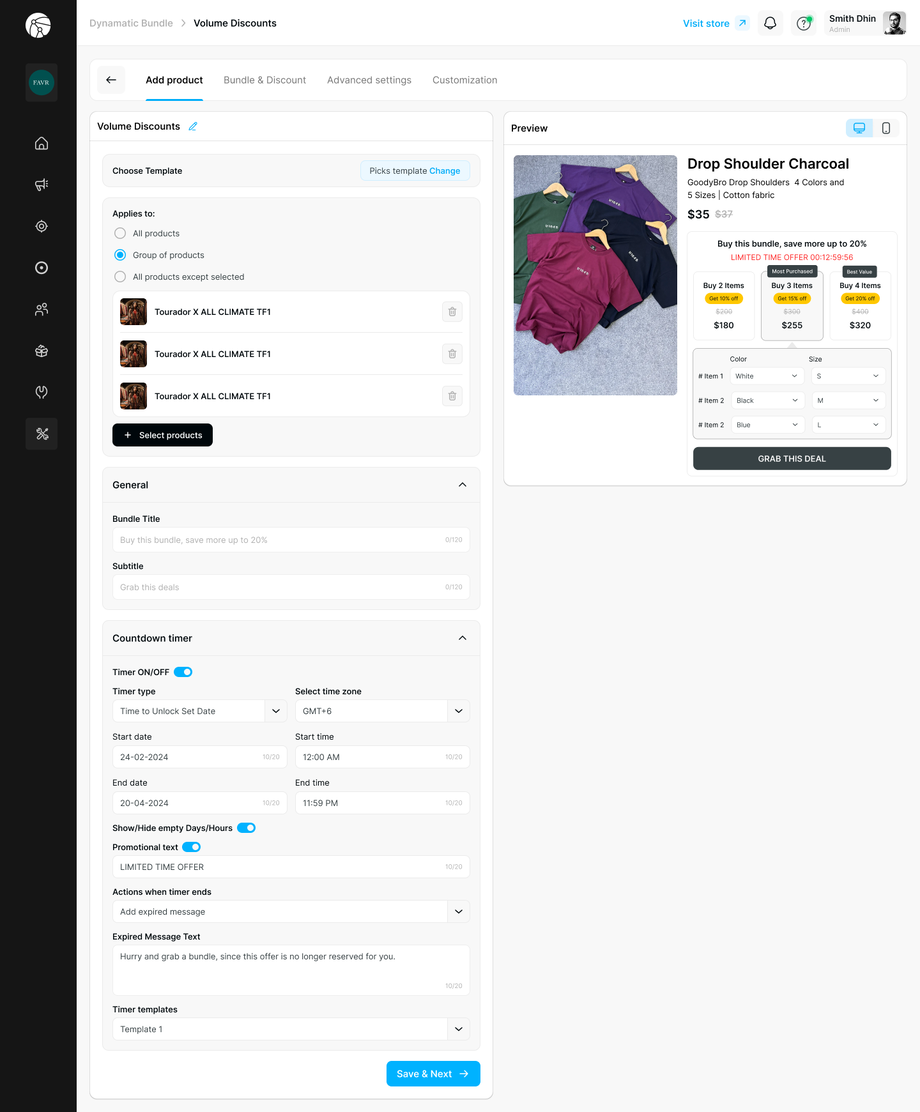
Task: Click the notifications bell icon
Action: pos(769,22)
